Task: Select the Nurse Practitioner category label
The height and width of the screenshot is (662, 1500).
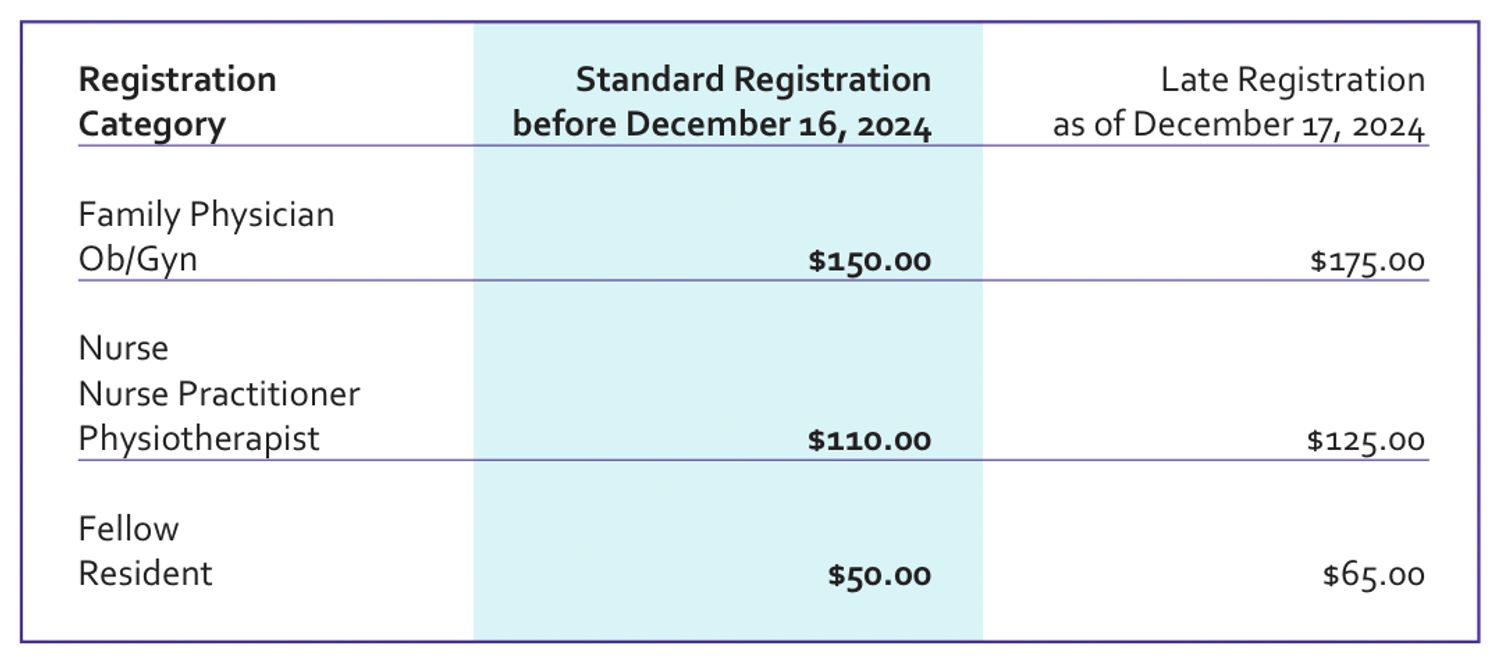Action: tap(219, 394)
